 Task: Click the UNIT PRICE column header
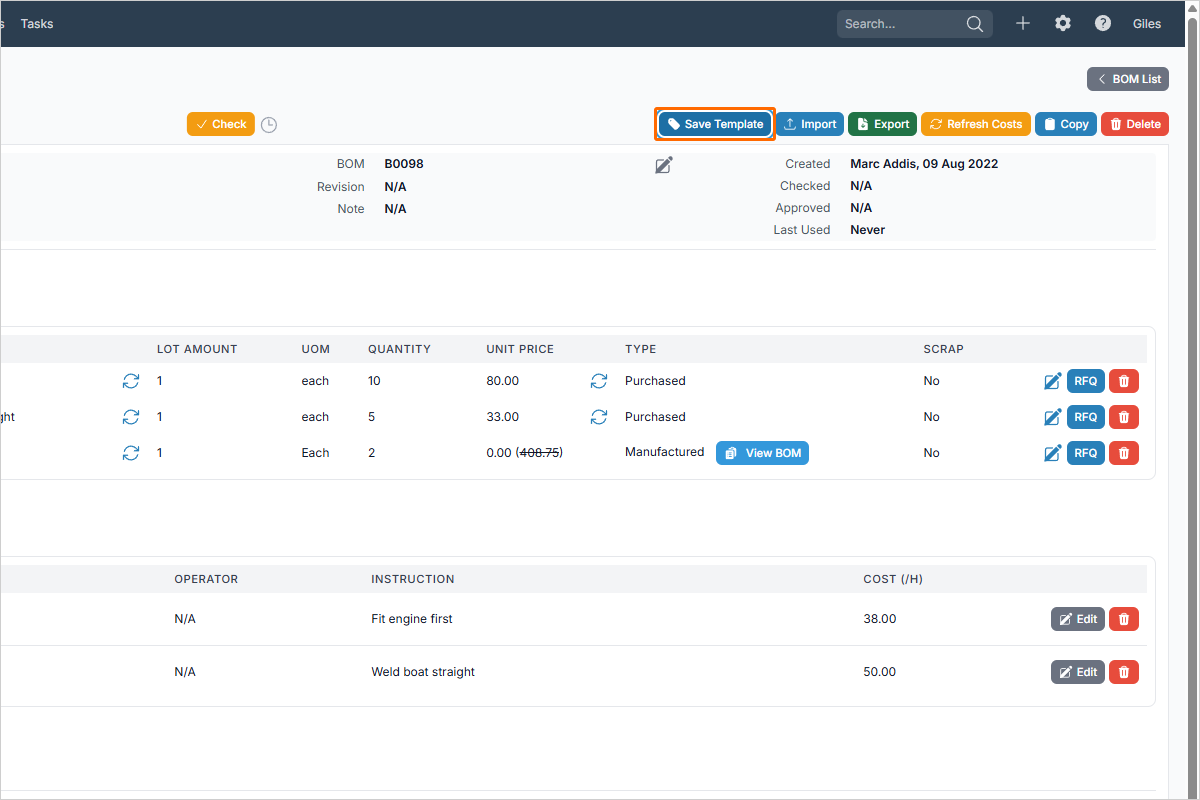pyautogui.click(x=520, y=349)
